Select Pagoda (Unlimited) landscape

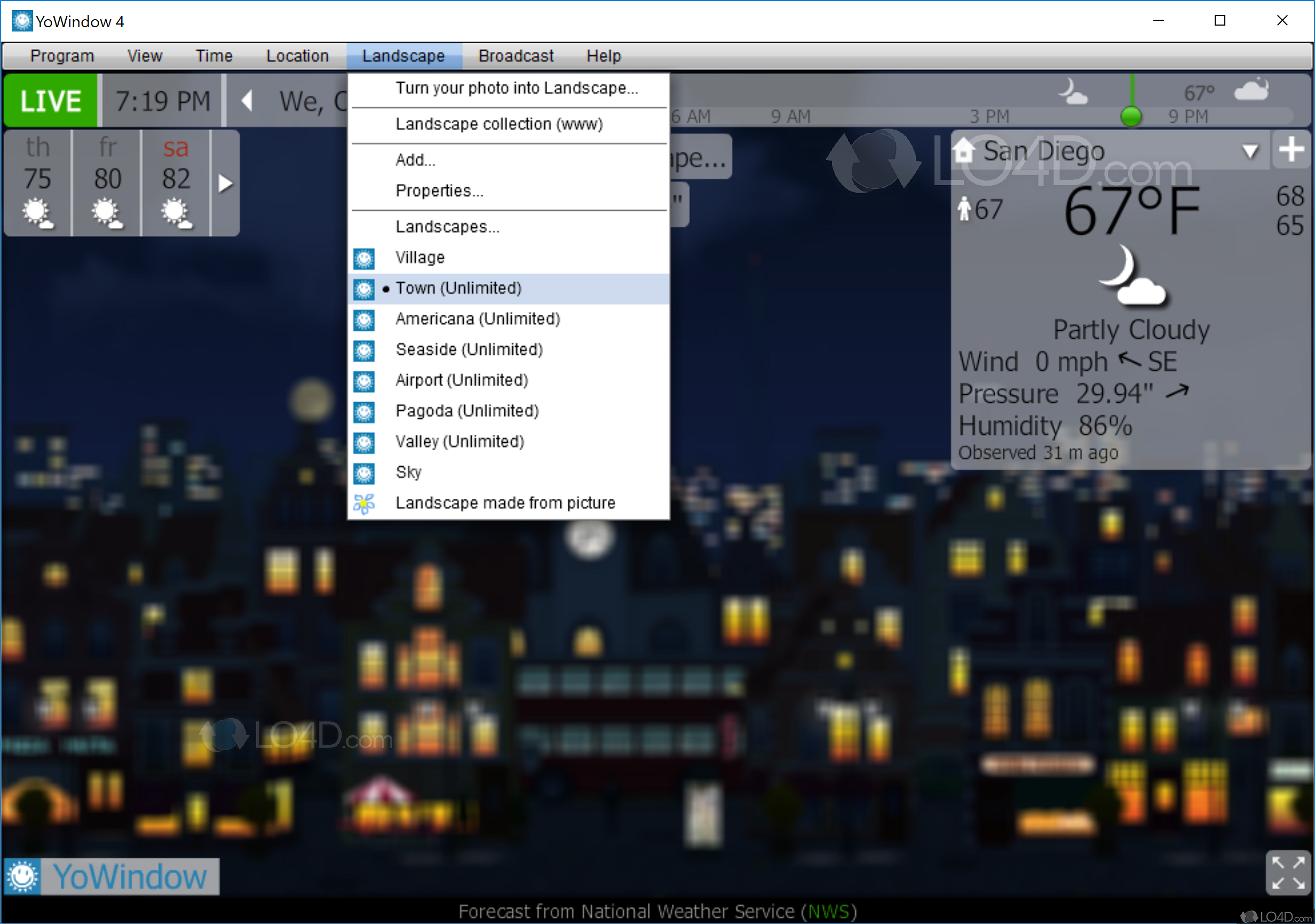pos(509,411)
